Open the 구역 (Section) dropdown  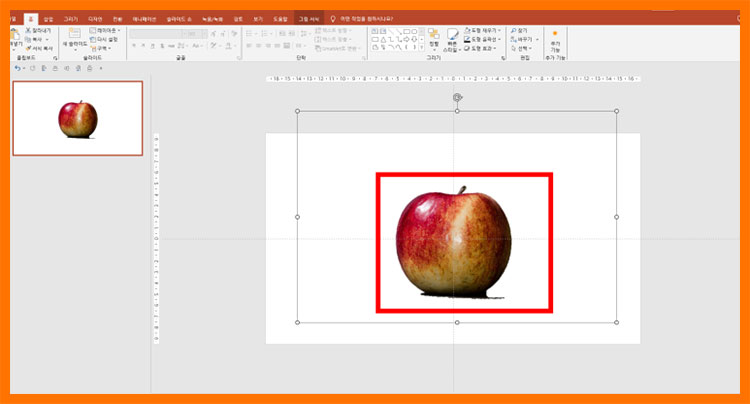pyautogui.click(x=100, y=49)
